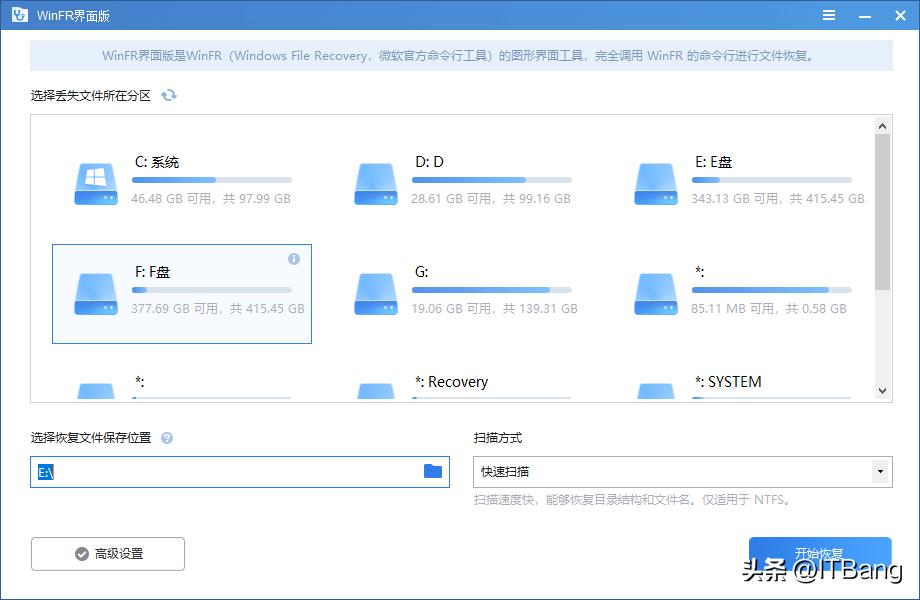Click the partition list scrollbar
920x600 pixels.
[882, 200]
